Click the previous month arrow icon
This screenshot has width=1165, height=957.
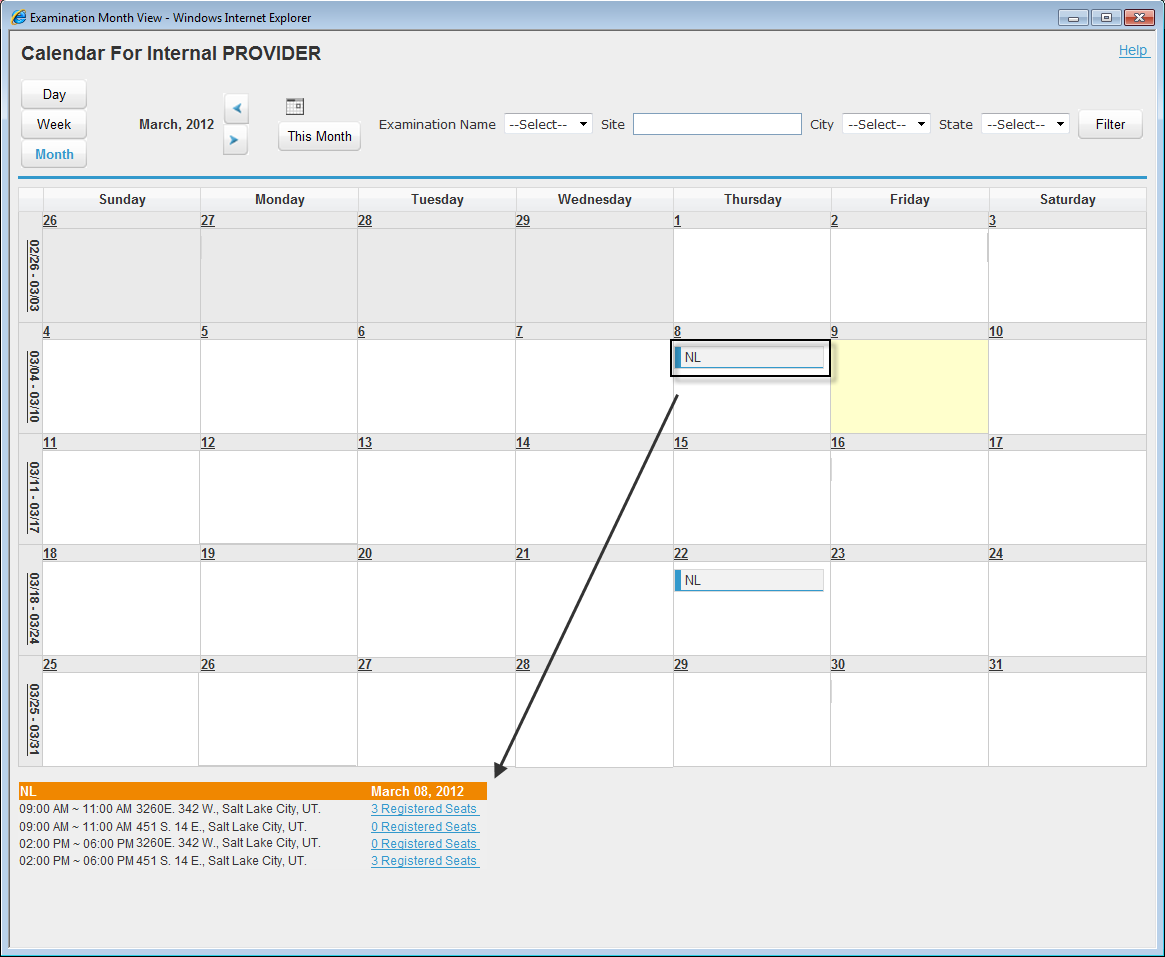pos(236,108)
